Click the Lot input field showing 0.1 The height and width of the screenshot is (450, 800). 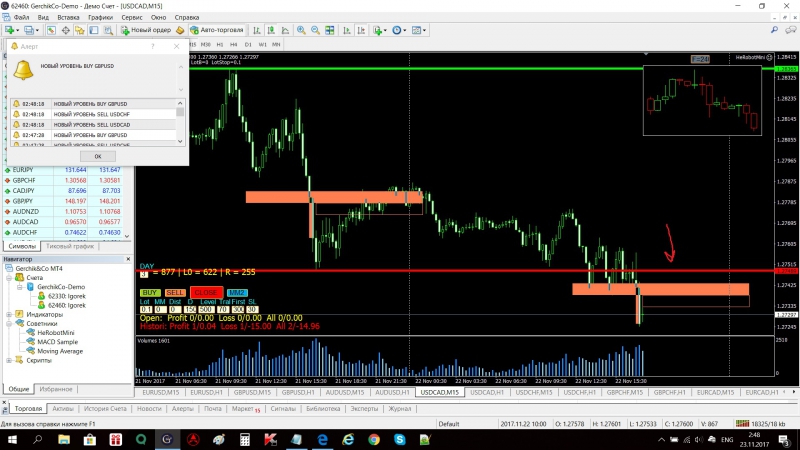coord(146,310)
